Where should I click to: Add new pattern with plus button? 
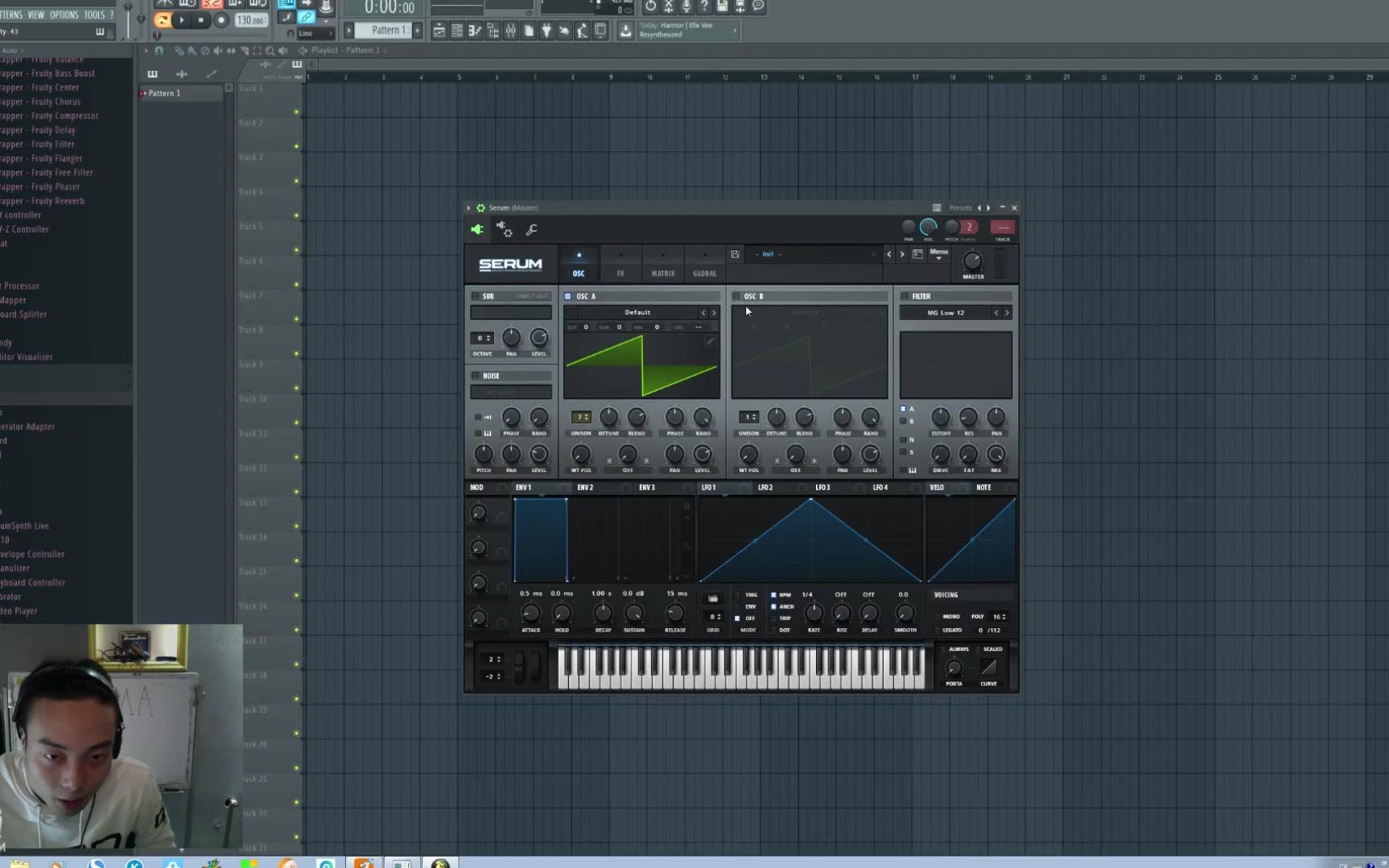(418, 31)
